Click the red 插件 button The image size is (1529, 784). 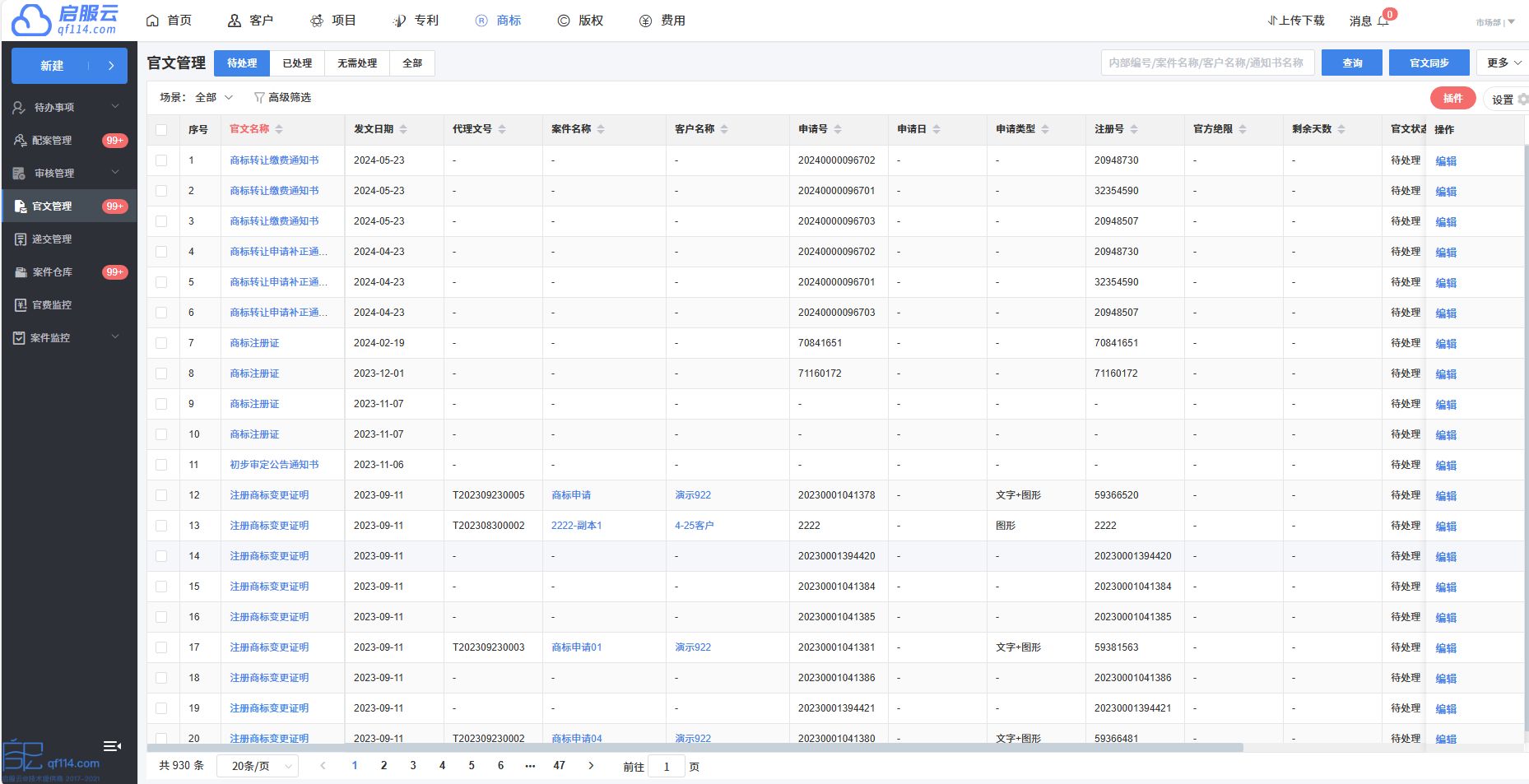[1453, 99]
